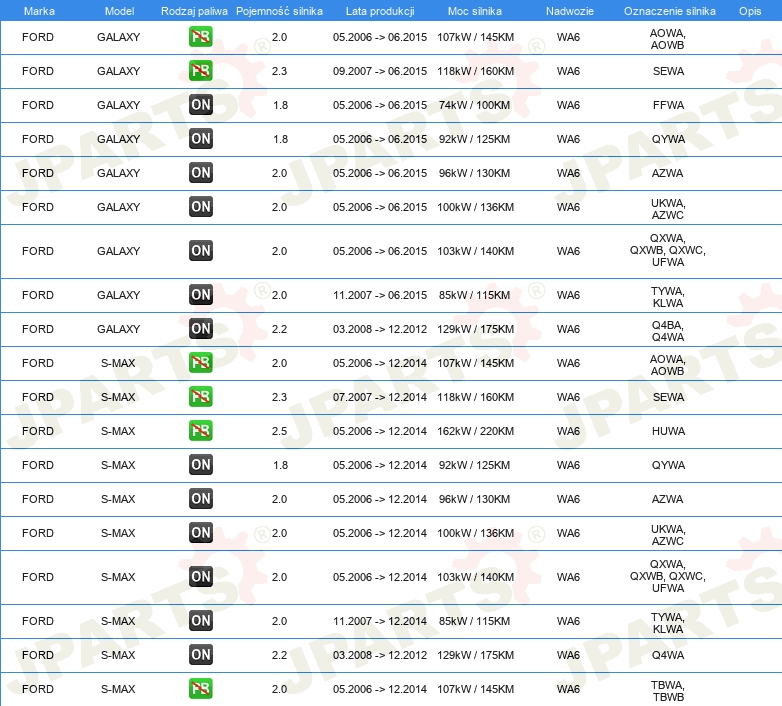
Task: Click the engine capacity 2.5
Action: pyautogui.click(x=279, y=431)
